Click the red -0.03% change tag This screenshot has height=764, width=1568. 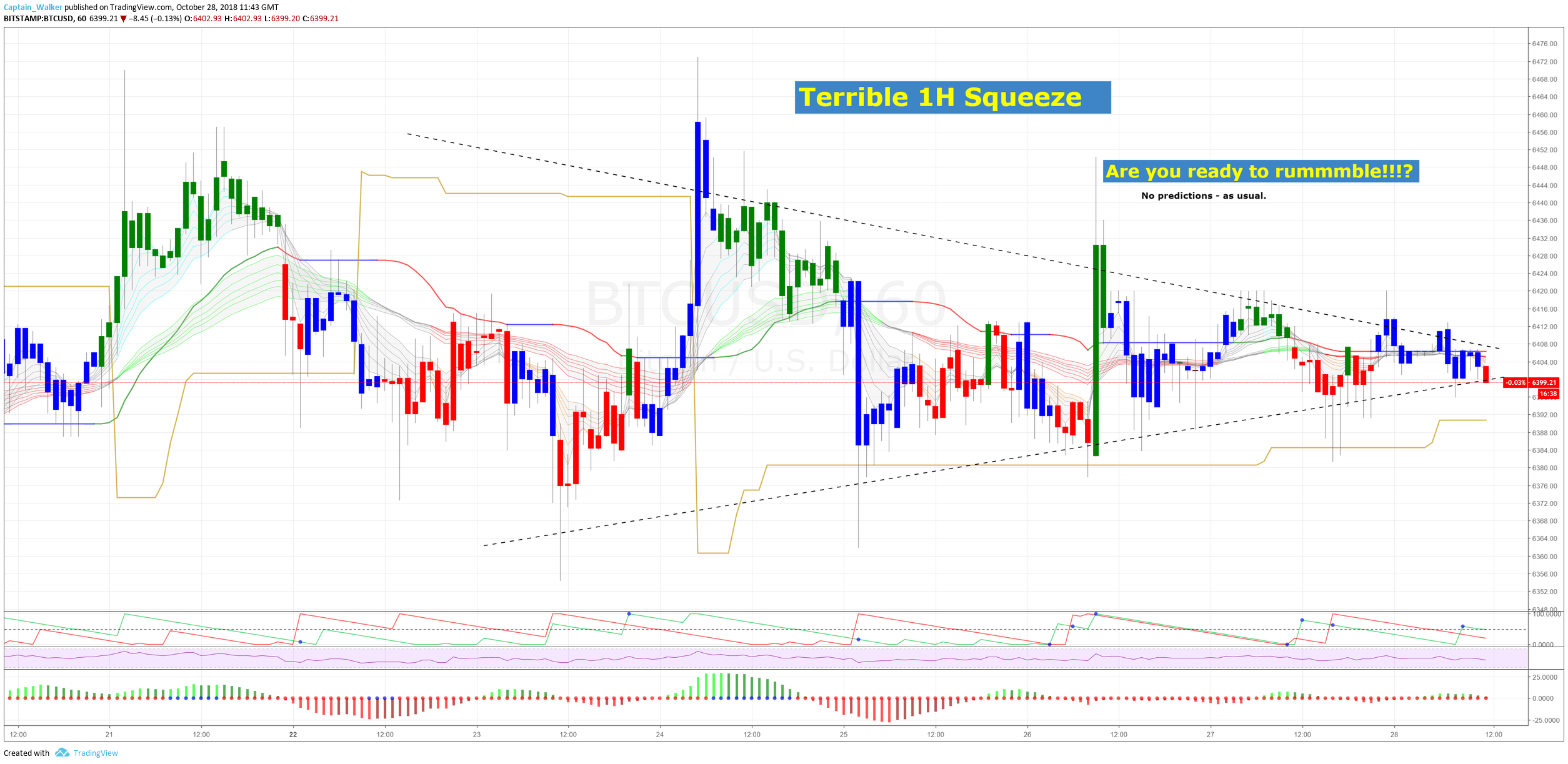tap(1516, 382)
